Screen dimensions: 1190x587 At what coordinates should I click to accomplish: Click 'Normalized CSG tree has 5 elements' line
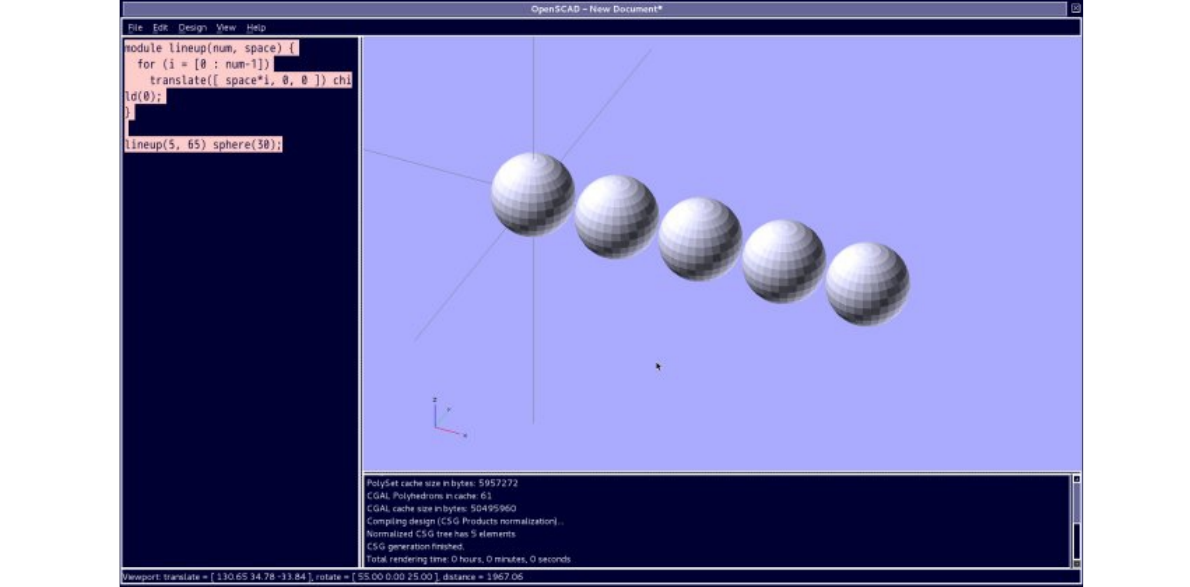441,534
